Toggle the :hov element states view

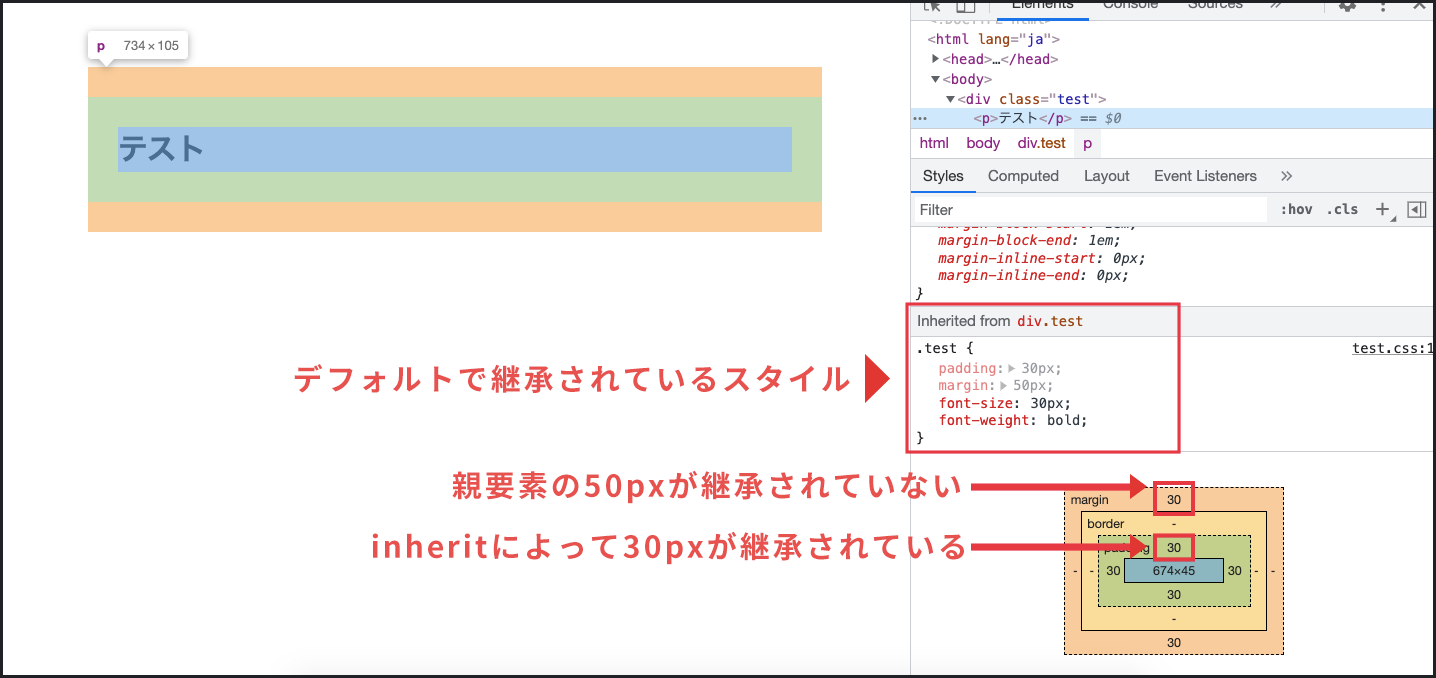coord(1297,209)
